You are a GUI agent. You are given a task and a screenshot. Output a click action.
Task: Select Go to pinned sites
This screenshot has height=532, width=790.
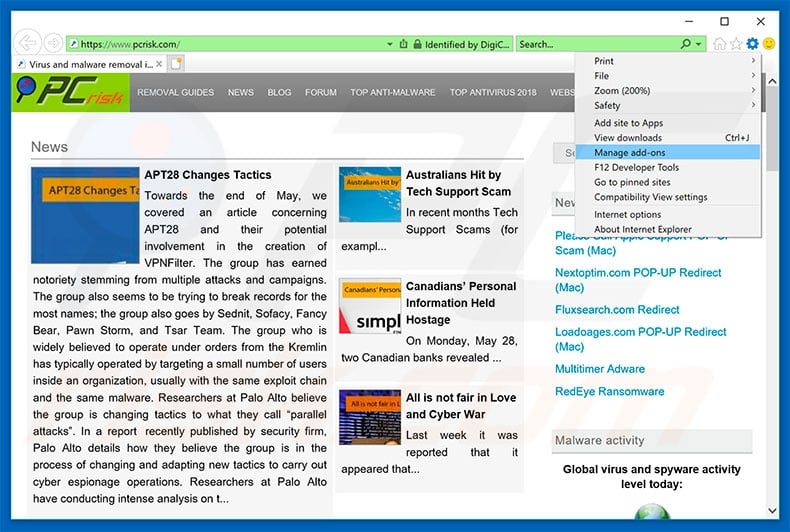click(668, 182)
